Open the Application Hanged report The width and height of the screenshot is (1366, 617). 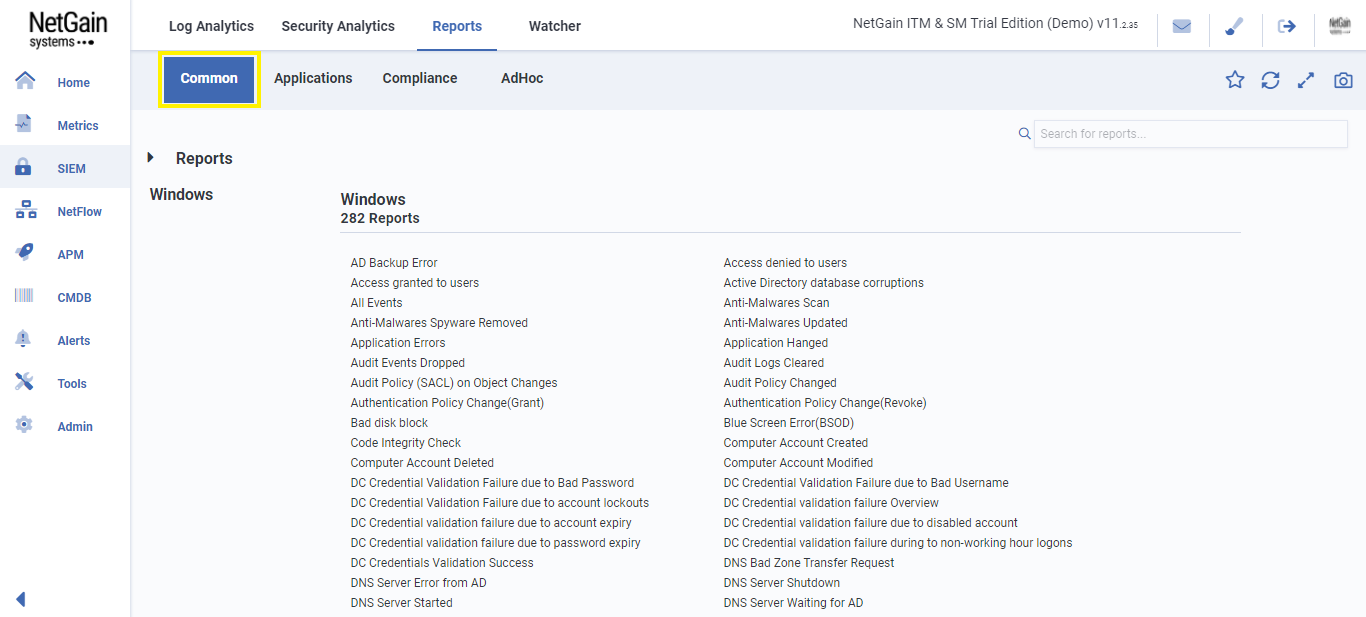tap(776, 343)
